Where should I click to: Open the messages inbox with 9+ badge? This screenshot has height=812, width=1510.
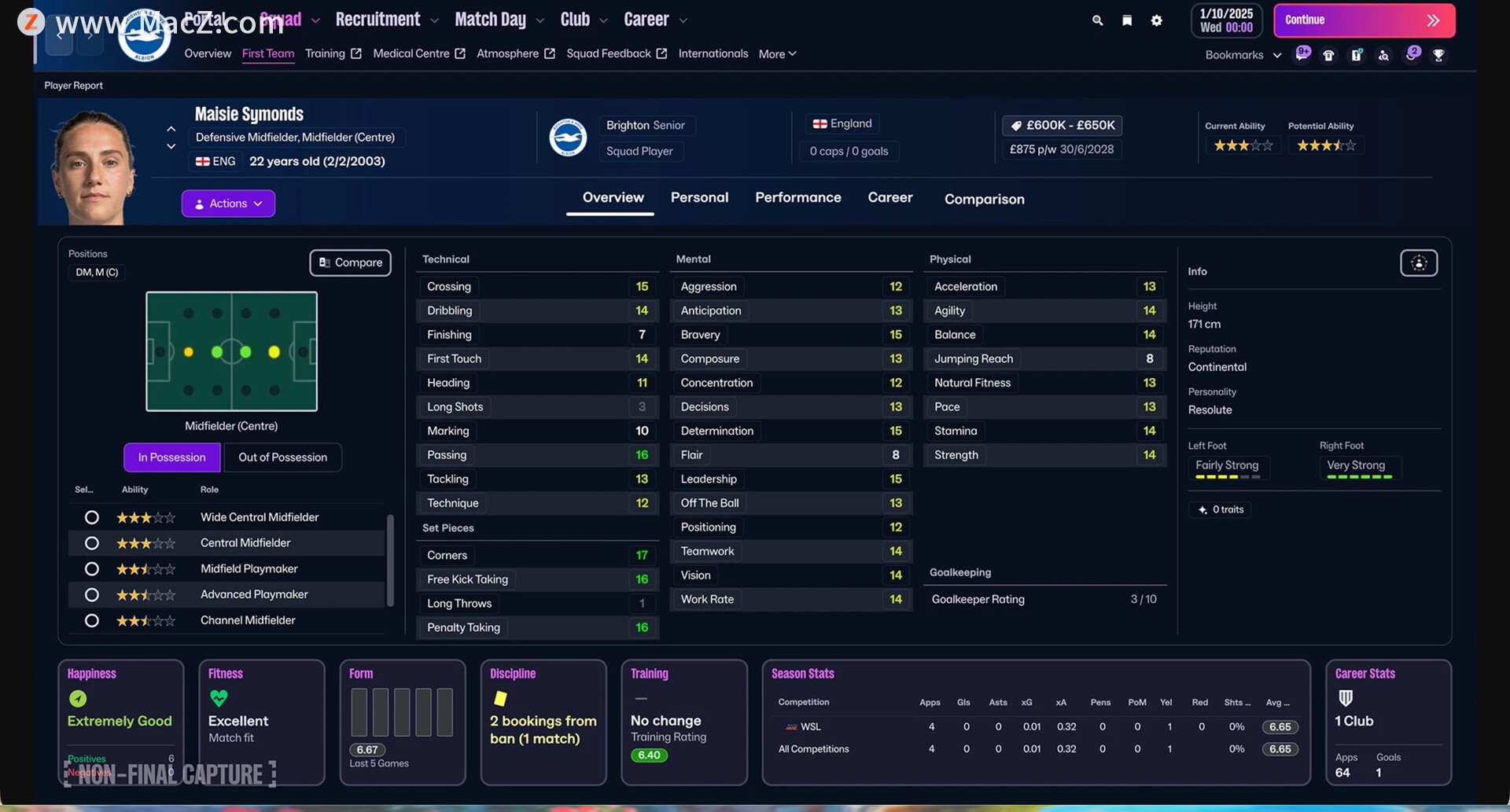[x=1302, y=54]
